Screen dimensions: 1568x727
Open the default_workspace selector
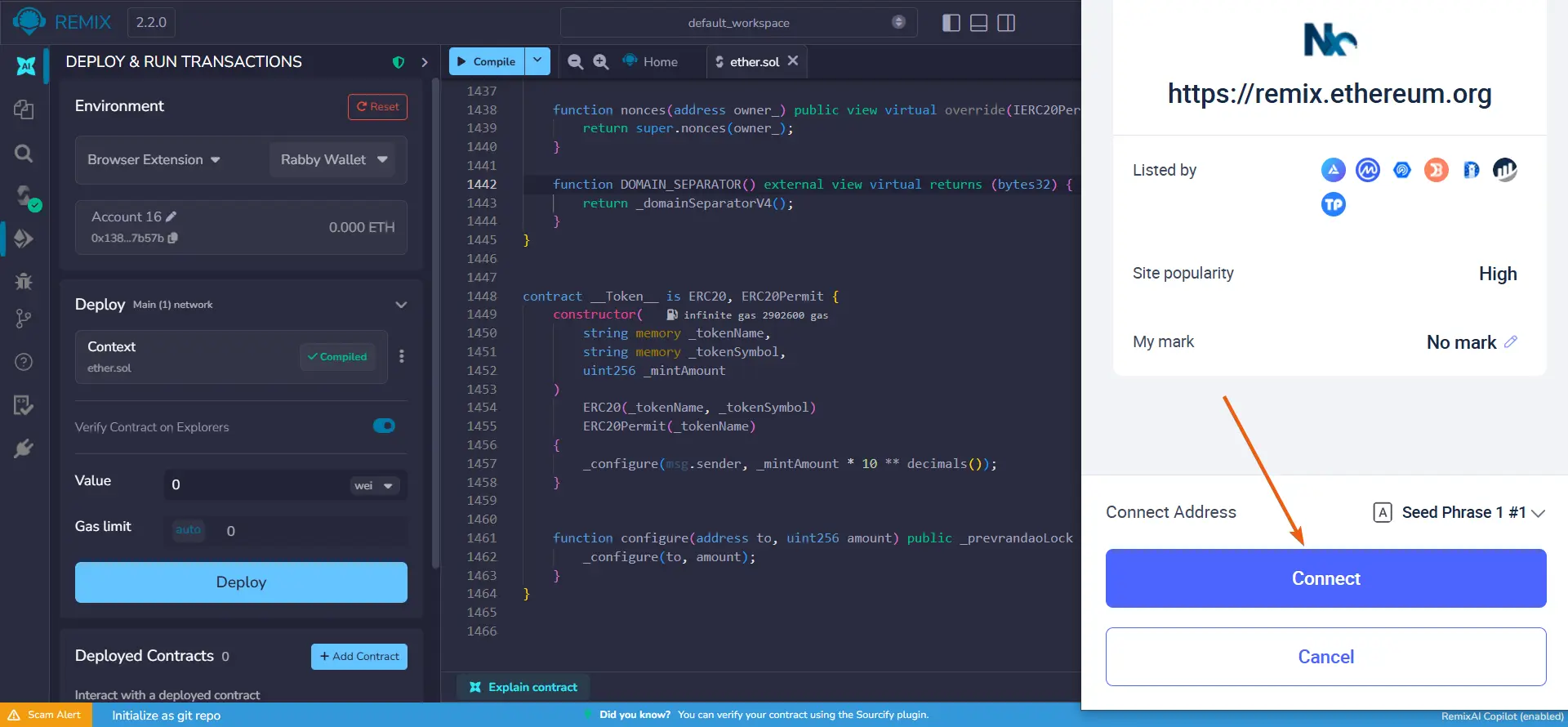(x=738, y=23)
